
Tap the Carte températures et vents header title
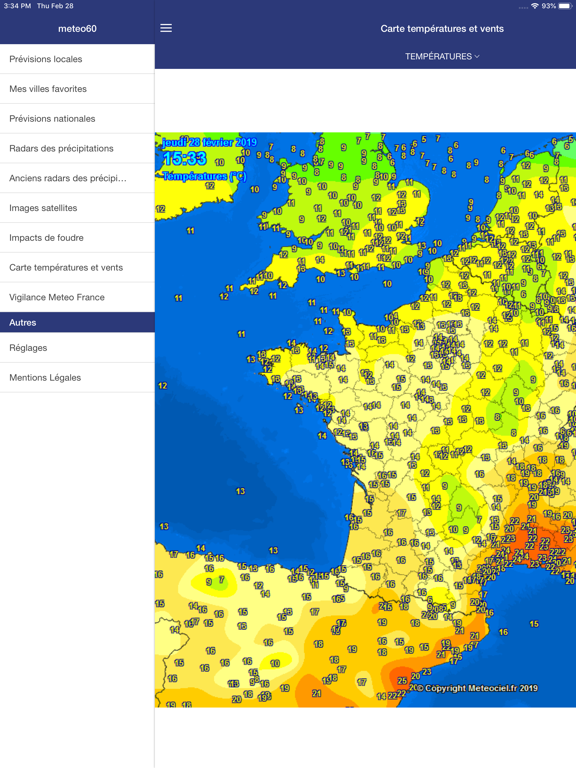tap(442, 28)
